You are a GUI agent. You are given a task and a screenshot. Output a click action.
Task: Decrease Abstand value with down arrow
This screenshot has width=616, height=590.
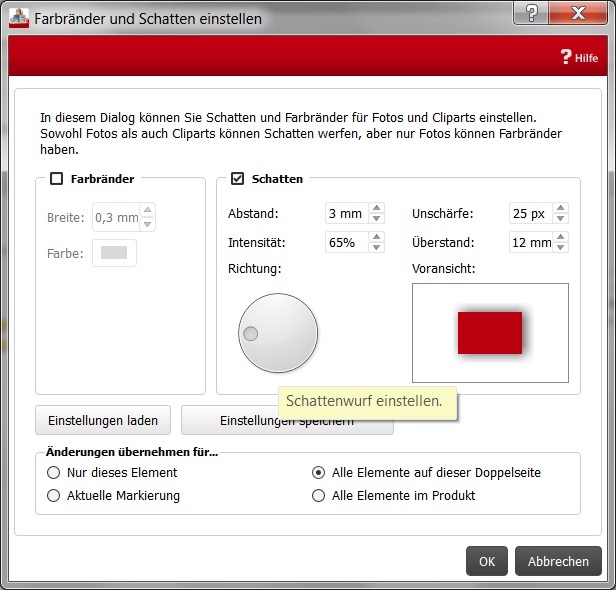click(x=376, y=219)
